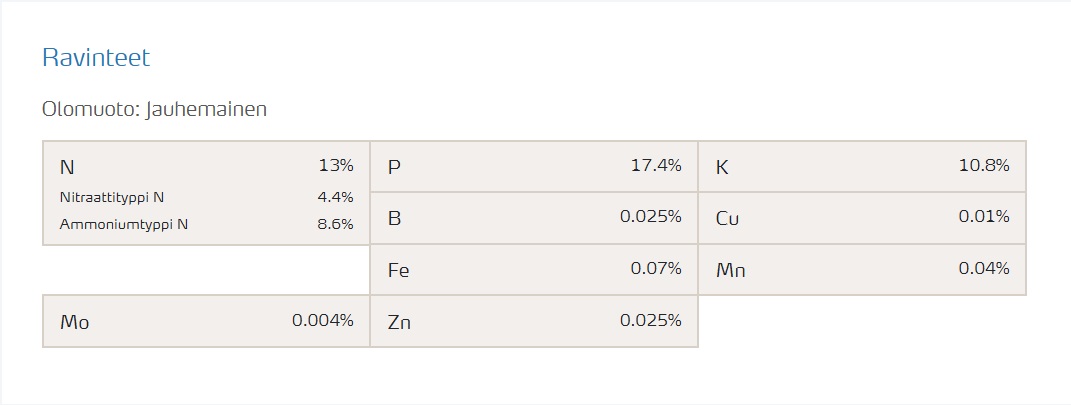Select the Ammoniumtyppi N row label
1071x405 pixels.
click(124, 224)
